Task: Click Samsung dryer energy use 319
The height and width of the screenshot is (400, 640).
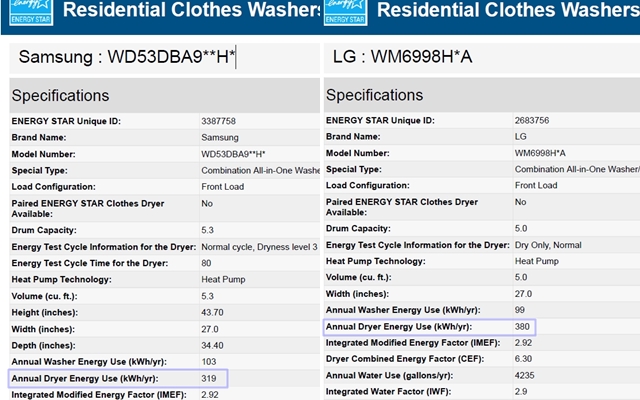Action: (209, 378)
